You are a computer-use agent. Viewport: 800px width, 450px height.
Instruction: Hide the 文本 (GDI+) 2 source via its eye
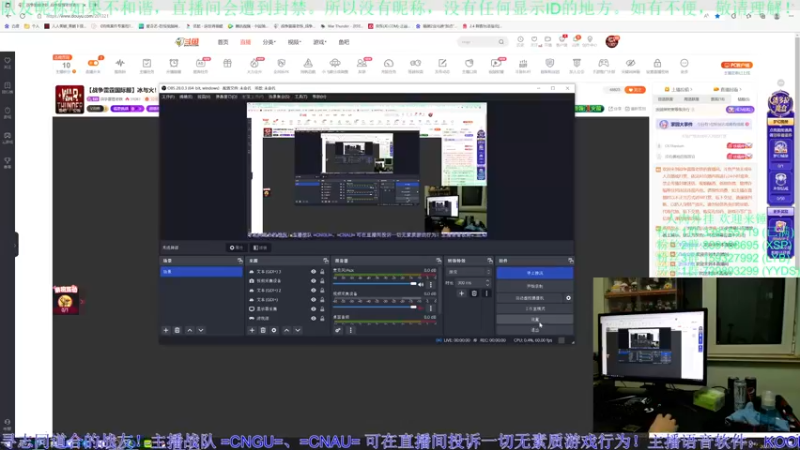coord(313,290)
